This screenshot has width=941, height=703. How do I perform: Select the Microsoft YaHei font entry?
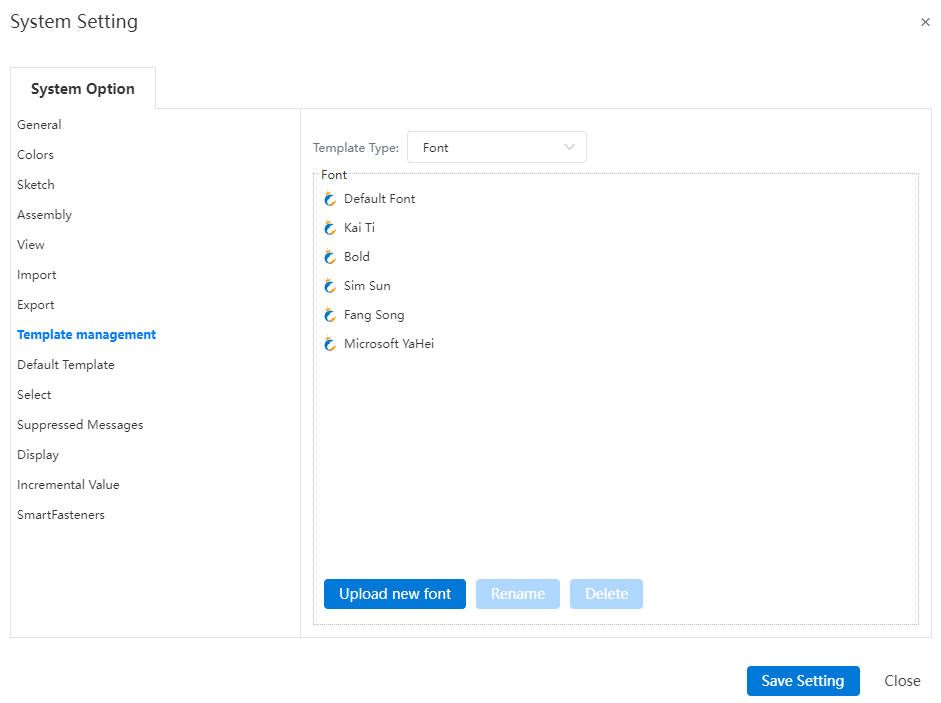(389, 344)
